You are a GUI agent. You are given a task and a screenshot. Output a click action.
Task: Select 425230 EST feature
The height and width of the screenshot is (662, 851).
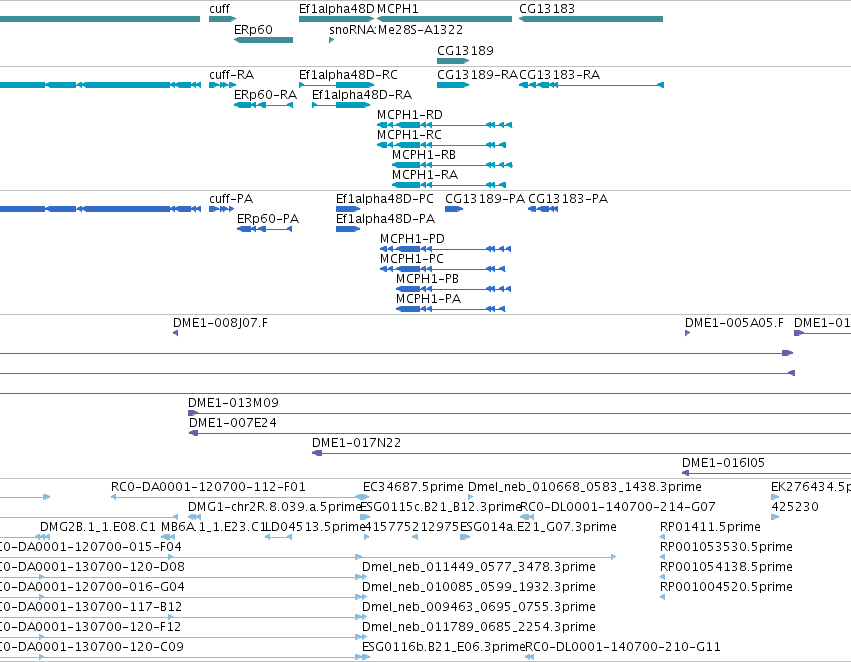[x=775, y=517]
